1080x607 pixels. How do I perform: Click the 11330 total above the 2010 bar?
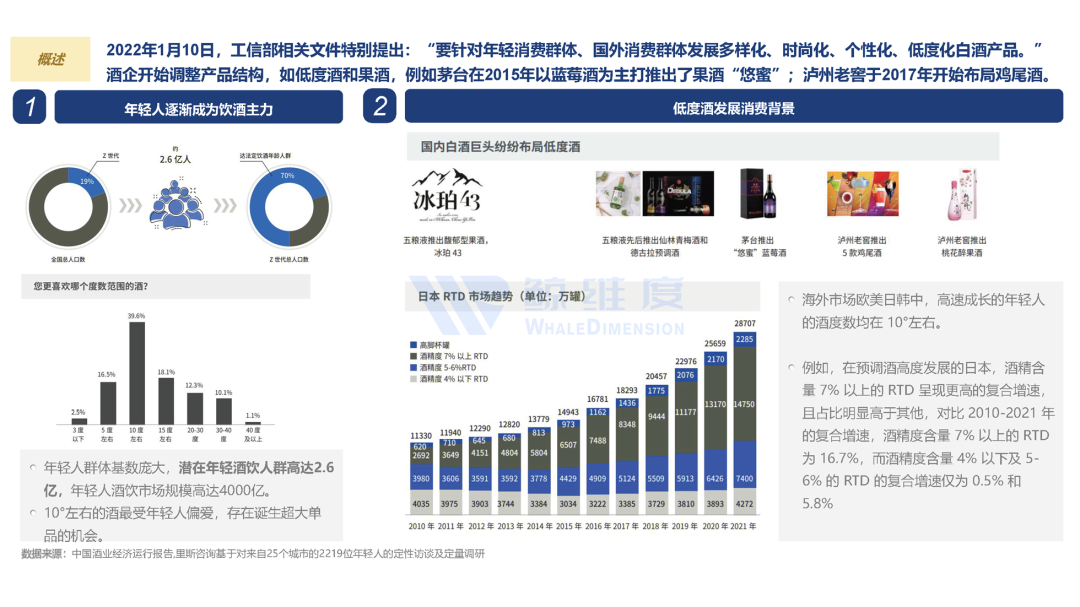click(x=421, y=435)
